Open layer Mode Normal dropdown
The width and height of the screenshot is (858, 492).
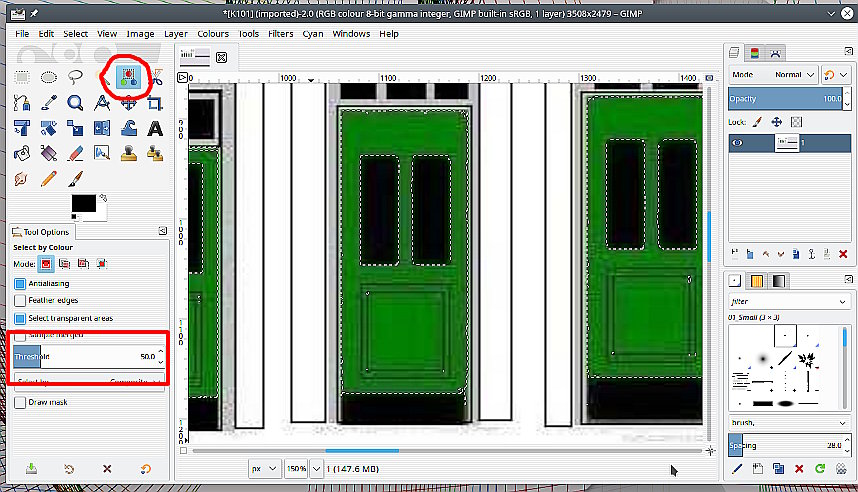click(x=773, y=75)
